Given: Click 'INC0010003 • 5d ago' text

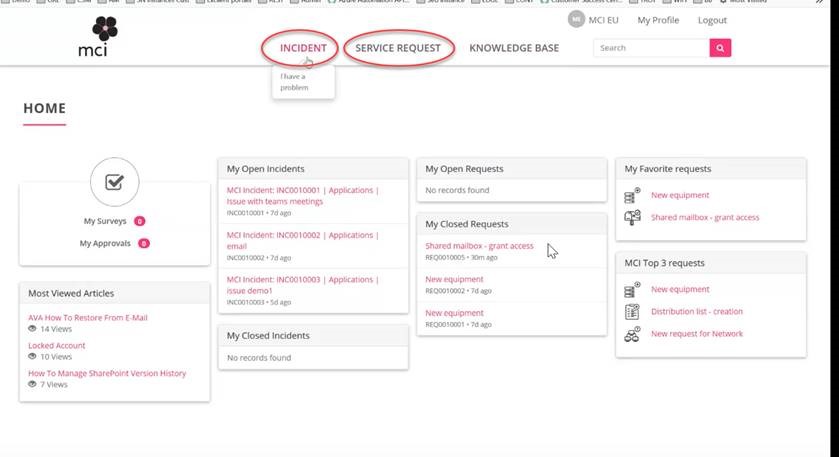Looking at the screenshot, I should click(259, 302).
